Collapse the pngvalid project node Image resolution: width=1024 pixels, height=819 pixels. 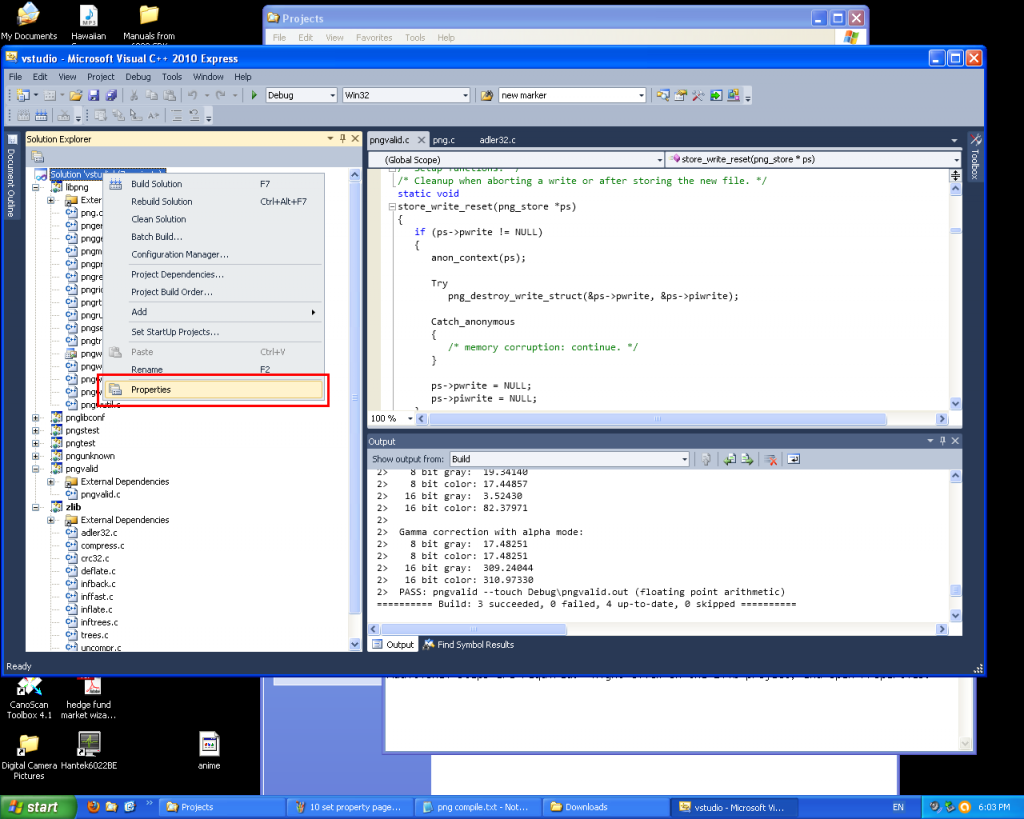tap(36, 469)
